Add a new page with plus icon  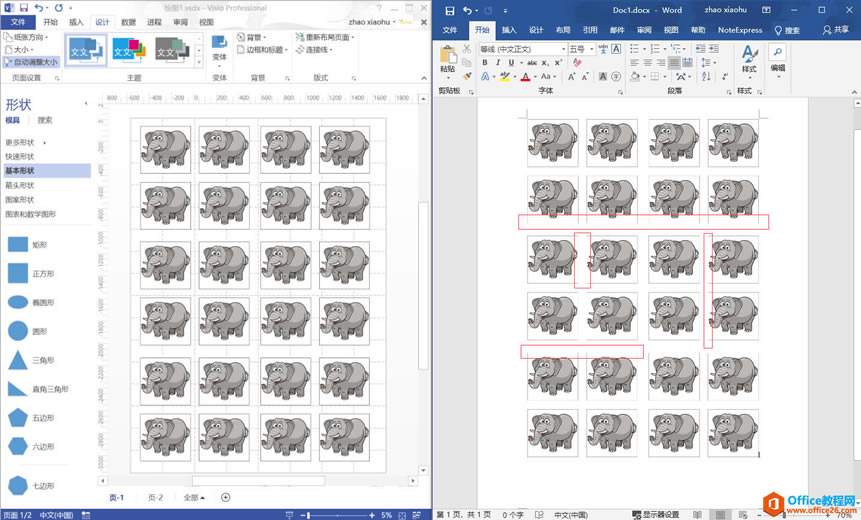coord(225,497)
